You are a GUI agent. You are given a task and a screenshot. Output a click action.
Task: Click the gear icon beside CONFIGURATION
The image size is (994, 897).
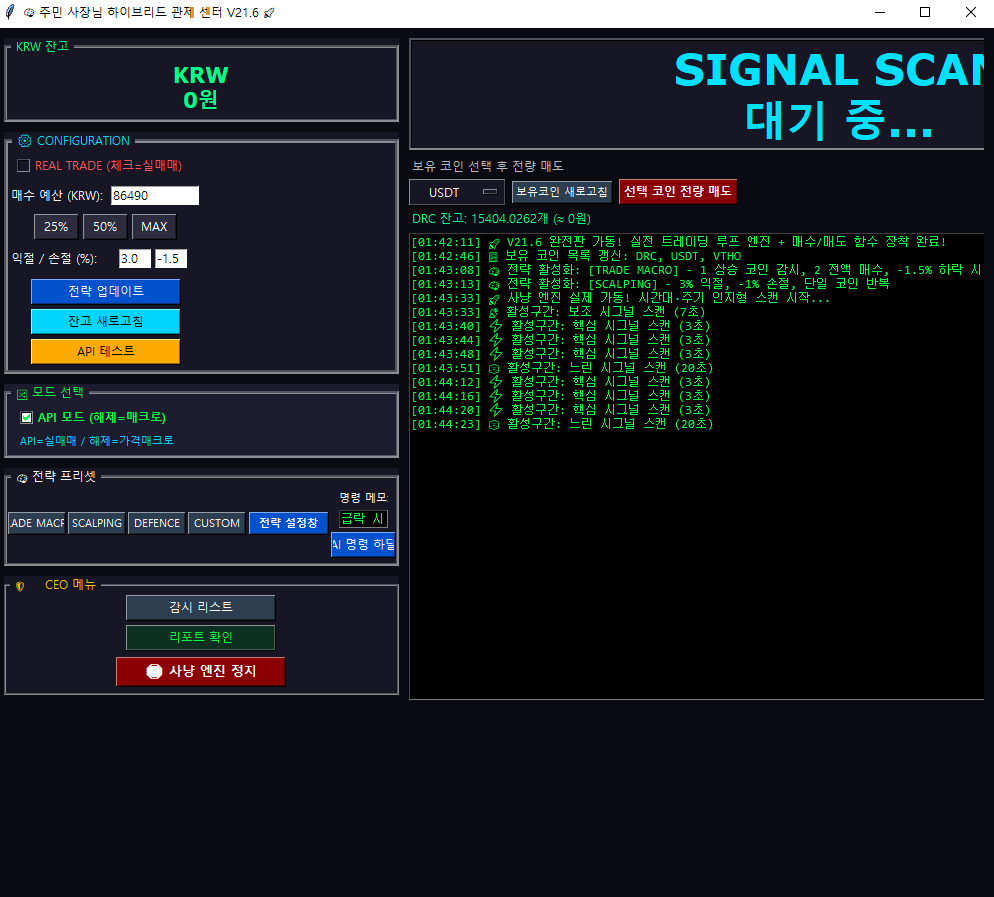click(x=25, y=141)
